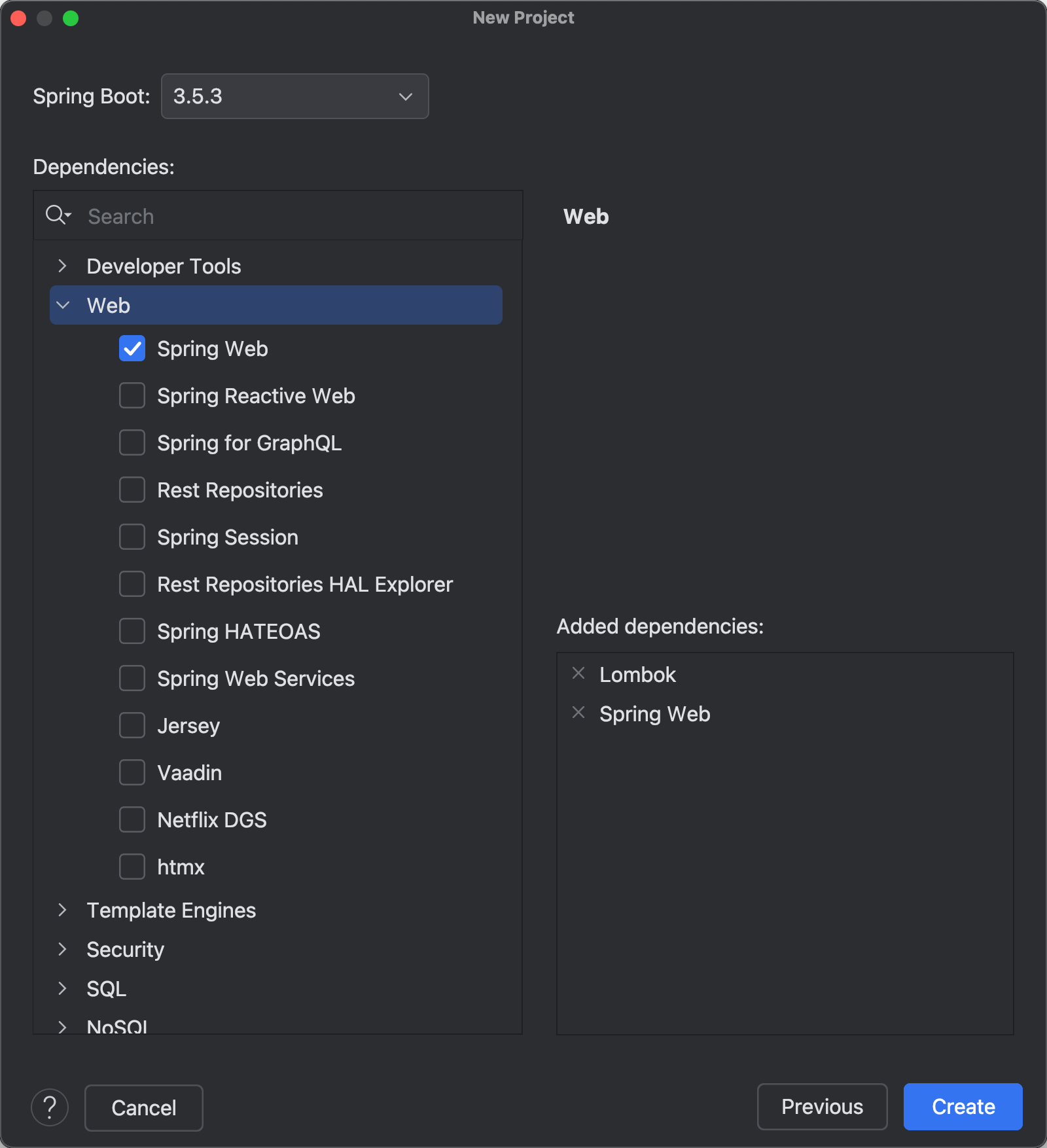Click the help question mark icon
This screenshot has height=1148, width=1047.
coord(50,1107)
